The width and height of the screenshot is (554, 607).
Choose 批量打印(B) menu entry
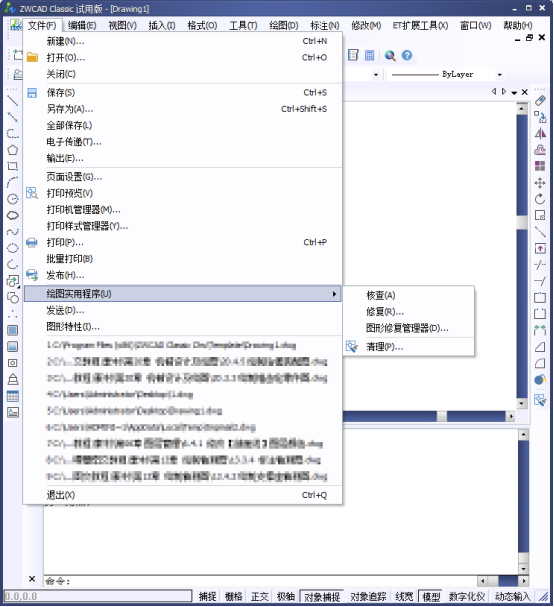coord(183,259)
